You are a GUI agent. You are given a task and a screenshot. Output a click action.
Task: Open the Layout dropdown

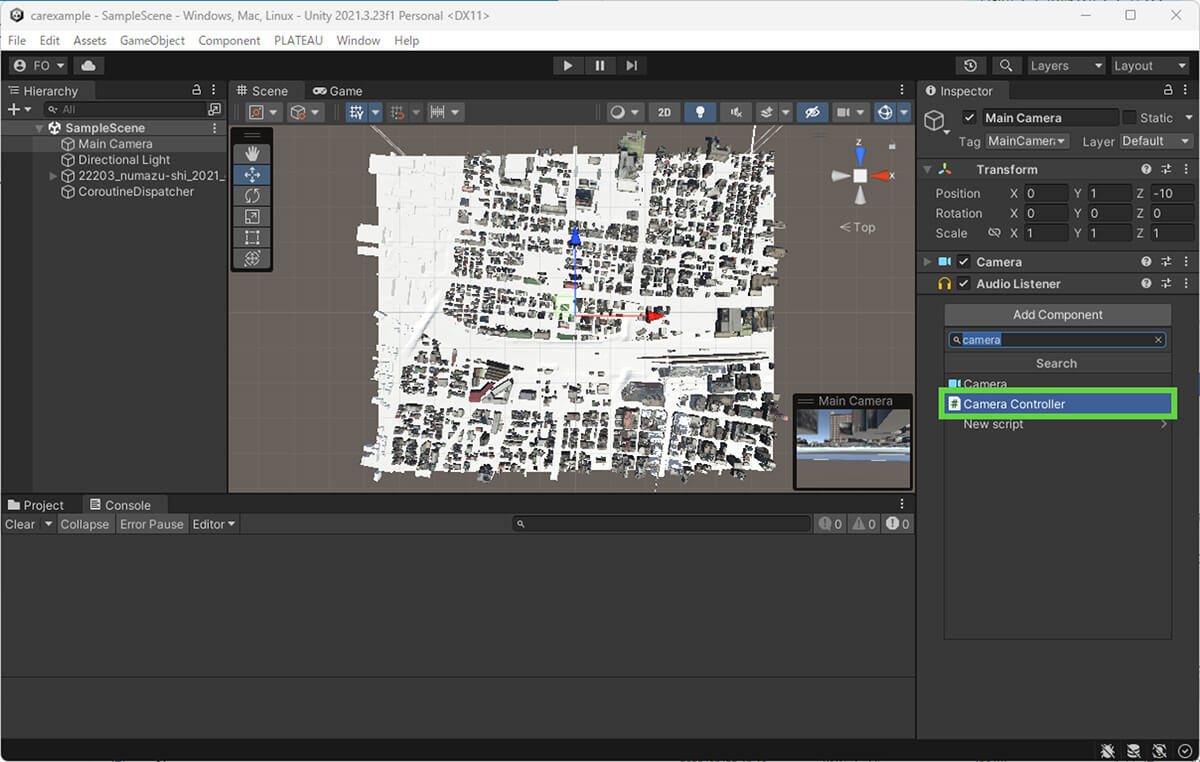(x=1150, y=66)
